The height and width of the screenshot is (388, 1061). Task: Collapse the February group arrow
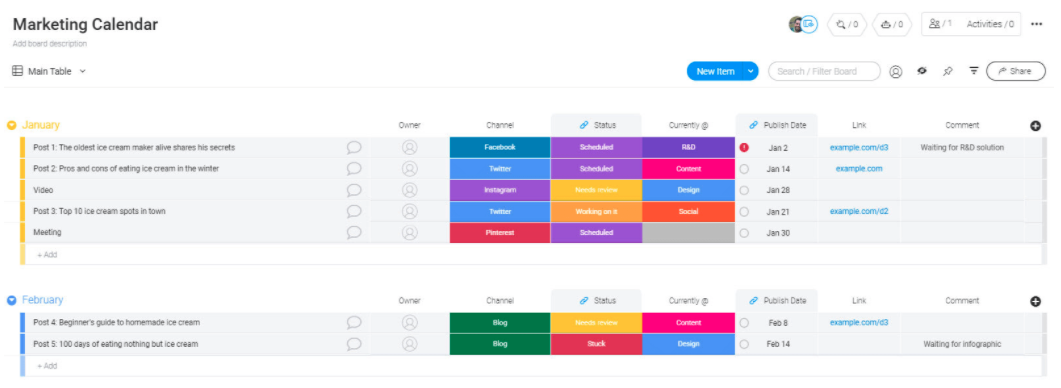click(x=12, y=300)
